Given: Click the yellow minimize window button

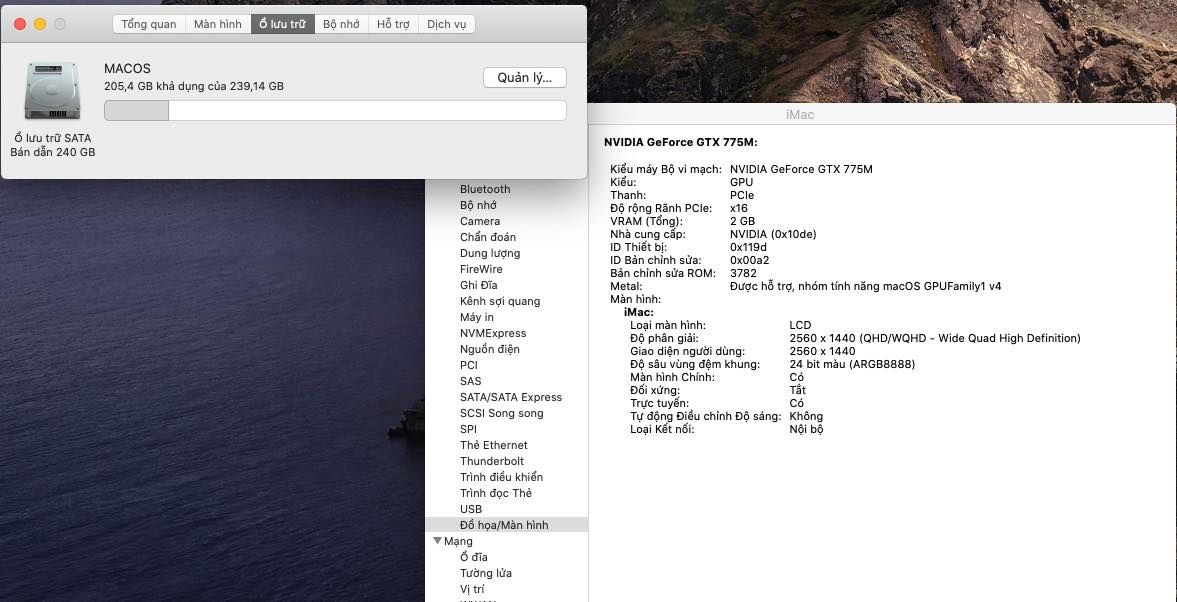Looking at the screenshot, I should (x=40, y=24).
